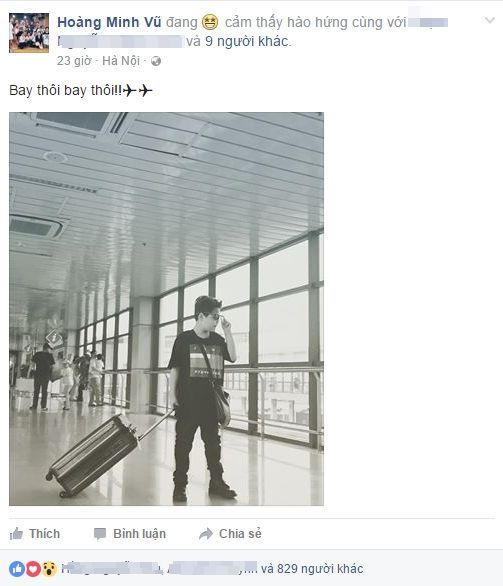The image size is (503, 586).
Task: Like the post with Thích button
Action: coord(35,533)
